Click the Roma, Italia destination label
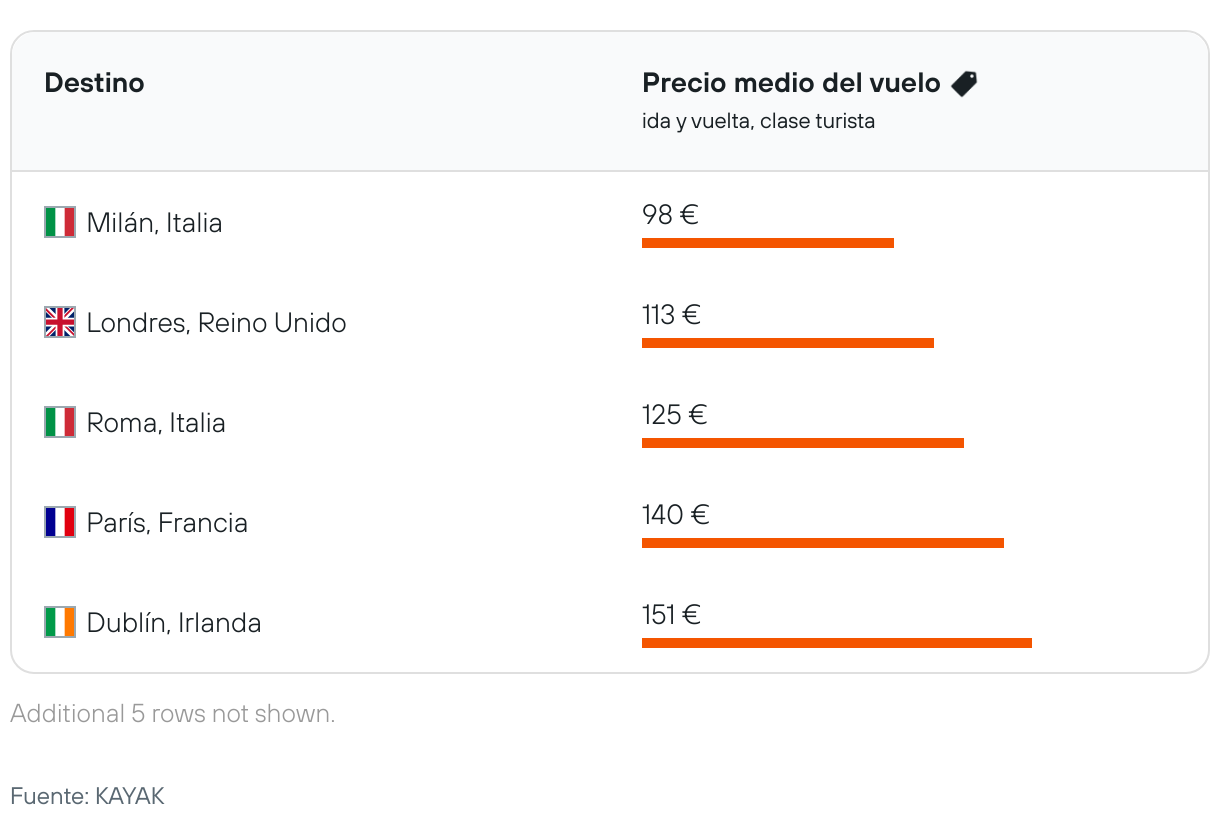Screen dimensions: 1220x824 point(156,422)
